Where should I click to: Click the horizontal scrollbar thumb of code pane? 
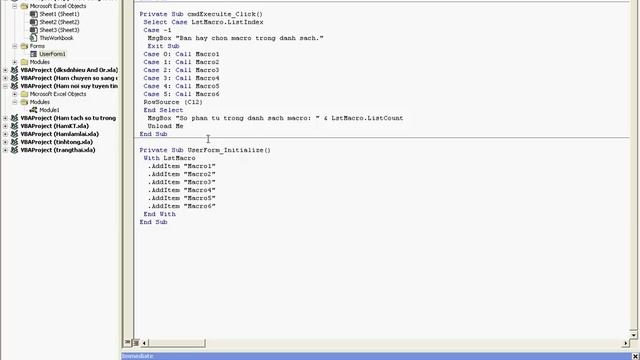tap(176, 343)
